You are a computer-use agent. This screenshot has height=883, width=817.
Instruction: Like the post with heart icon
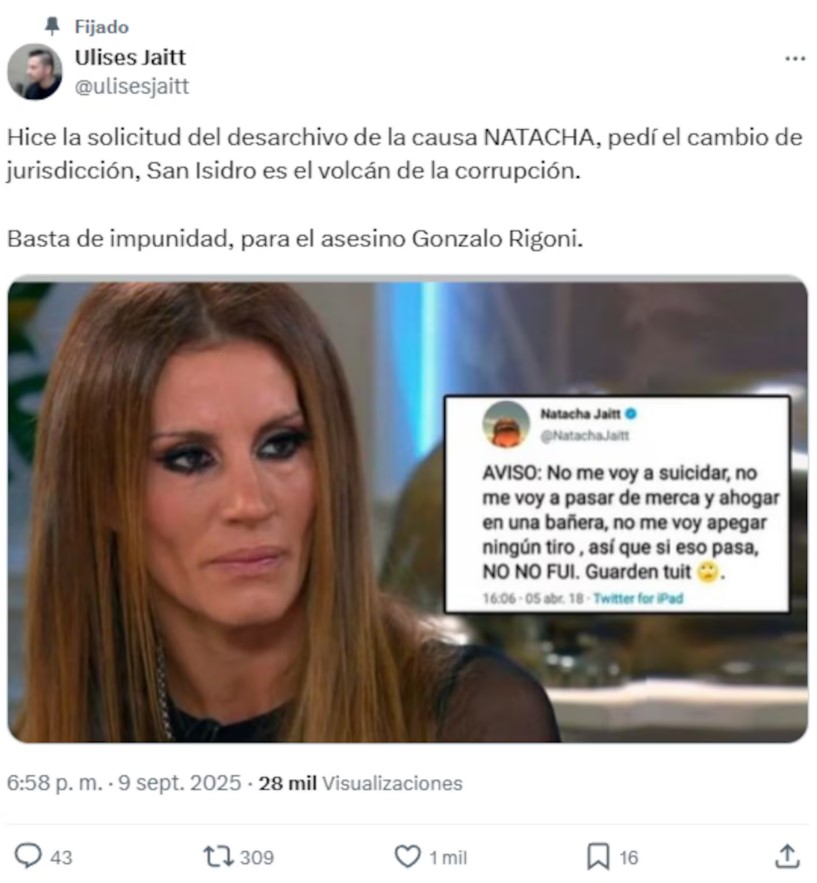coord(408,857)
